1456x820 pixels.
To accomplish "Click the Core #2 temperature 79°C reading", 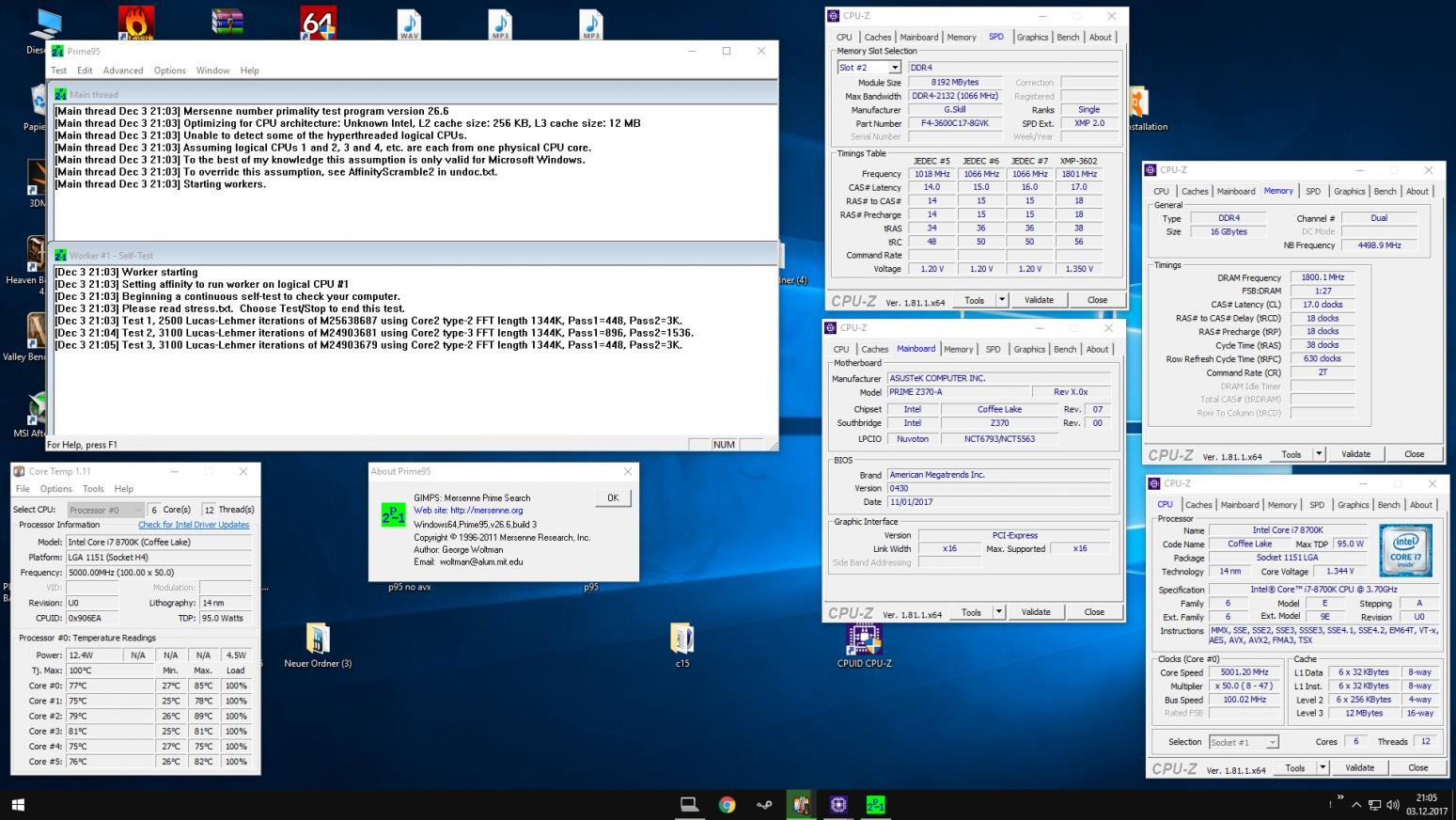I will pyautogui.click(x=109, y=717).
